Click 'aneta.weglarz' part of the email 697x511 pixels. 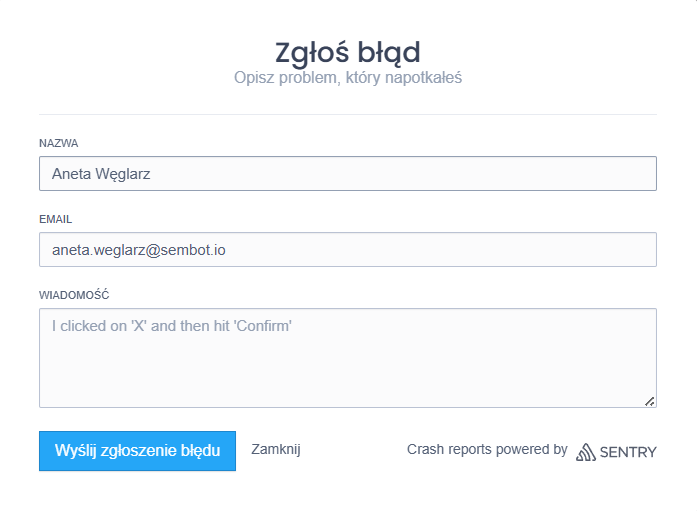click(98, 250)
